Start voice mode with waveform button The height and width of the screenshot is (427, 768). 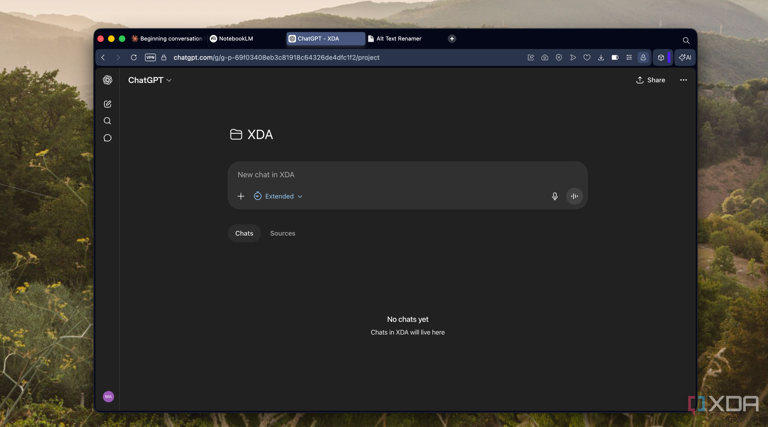tap(574, 196)
